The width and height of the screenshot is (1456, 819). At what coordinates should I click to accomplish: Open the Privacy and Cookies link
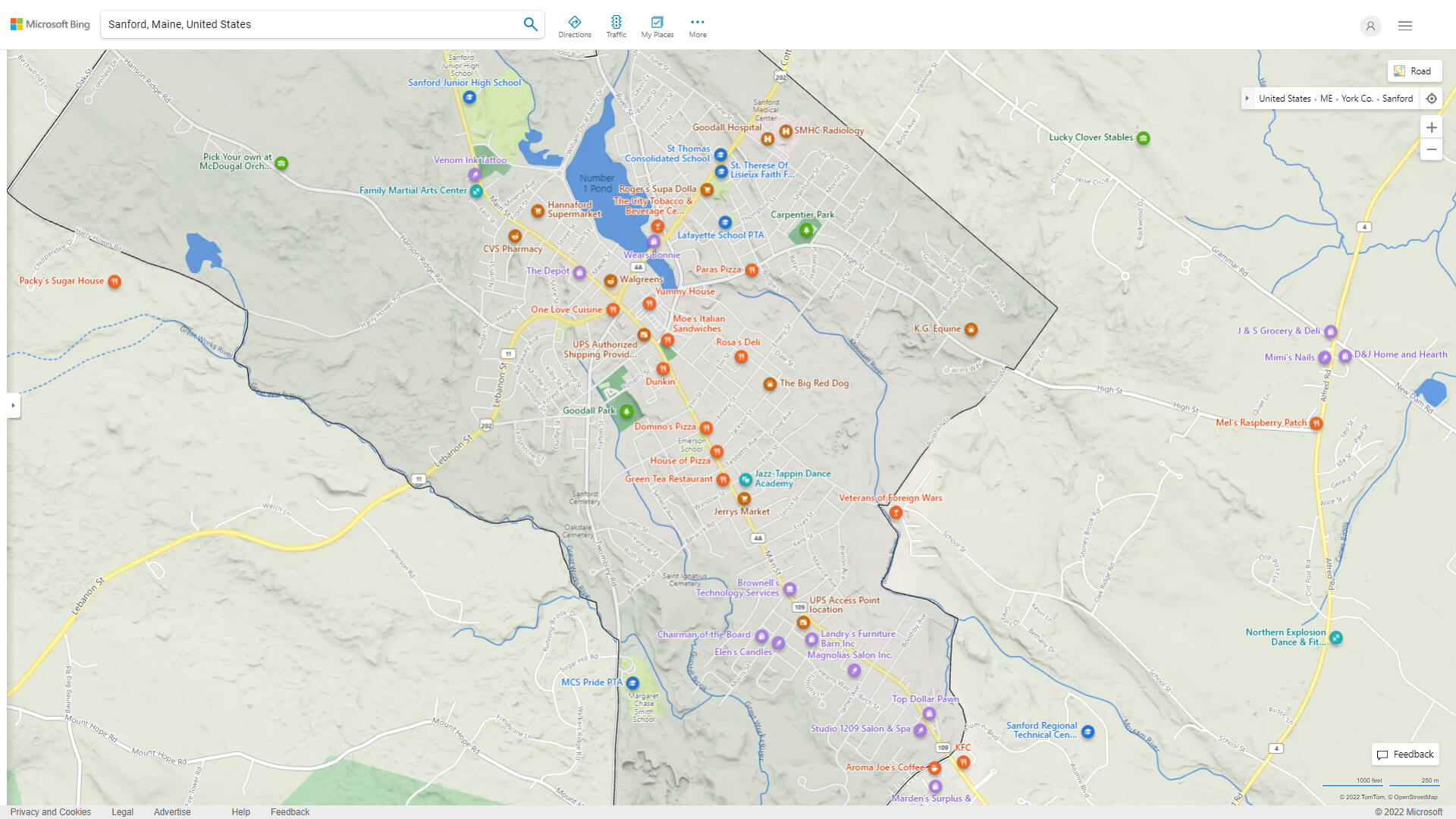coord(51,812)
